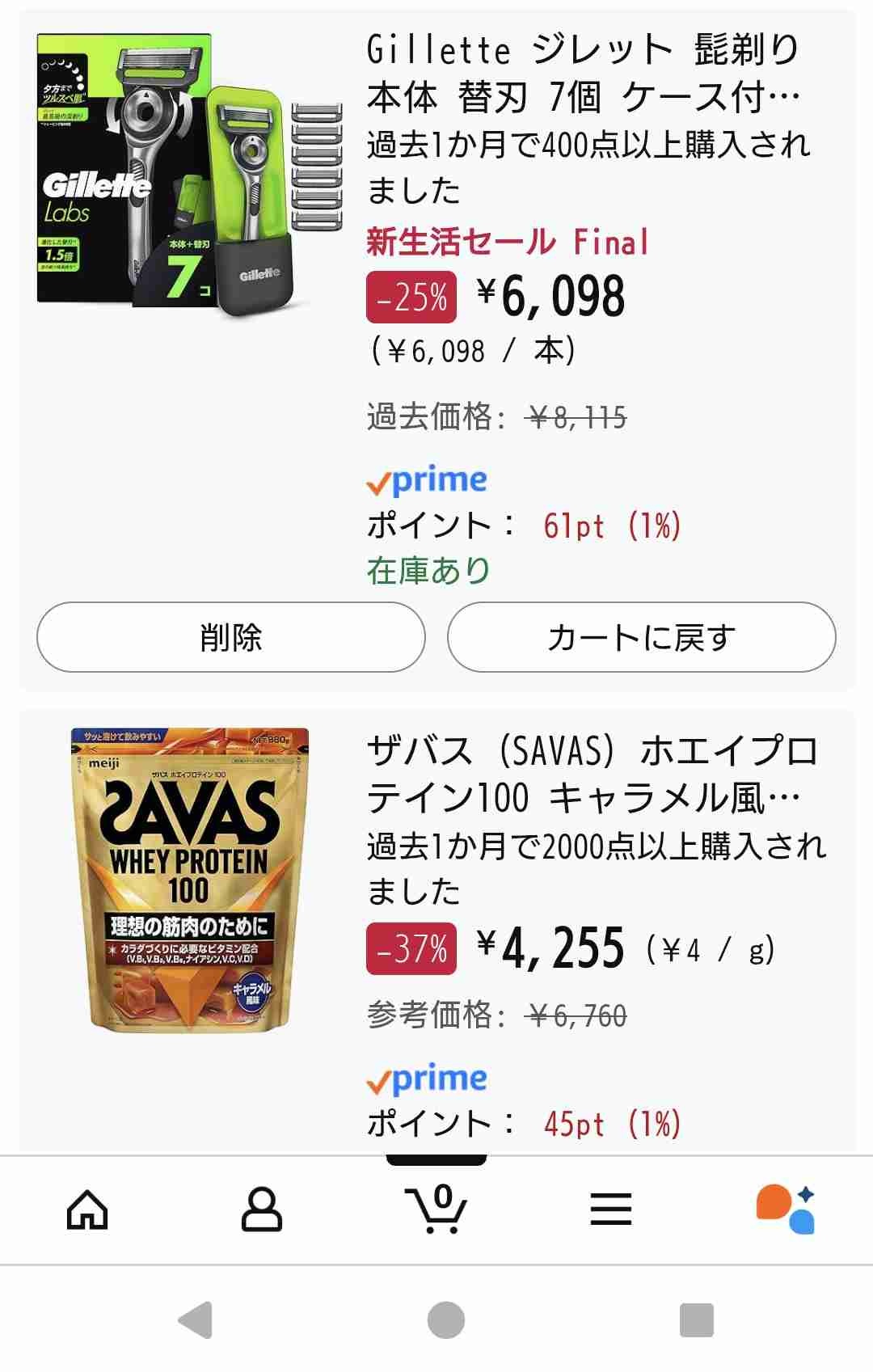Open the hamburger menu icon

click(x=610, y=1210)
